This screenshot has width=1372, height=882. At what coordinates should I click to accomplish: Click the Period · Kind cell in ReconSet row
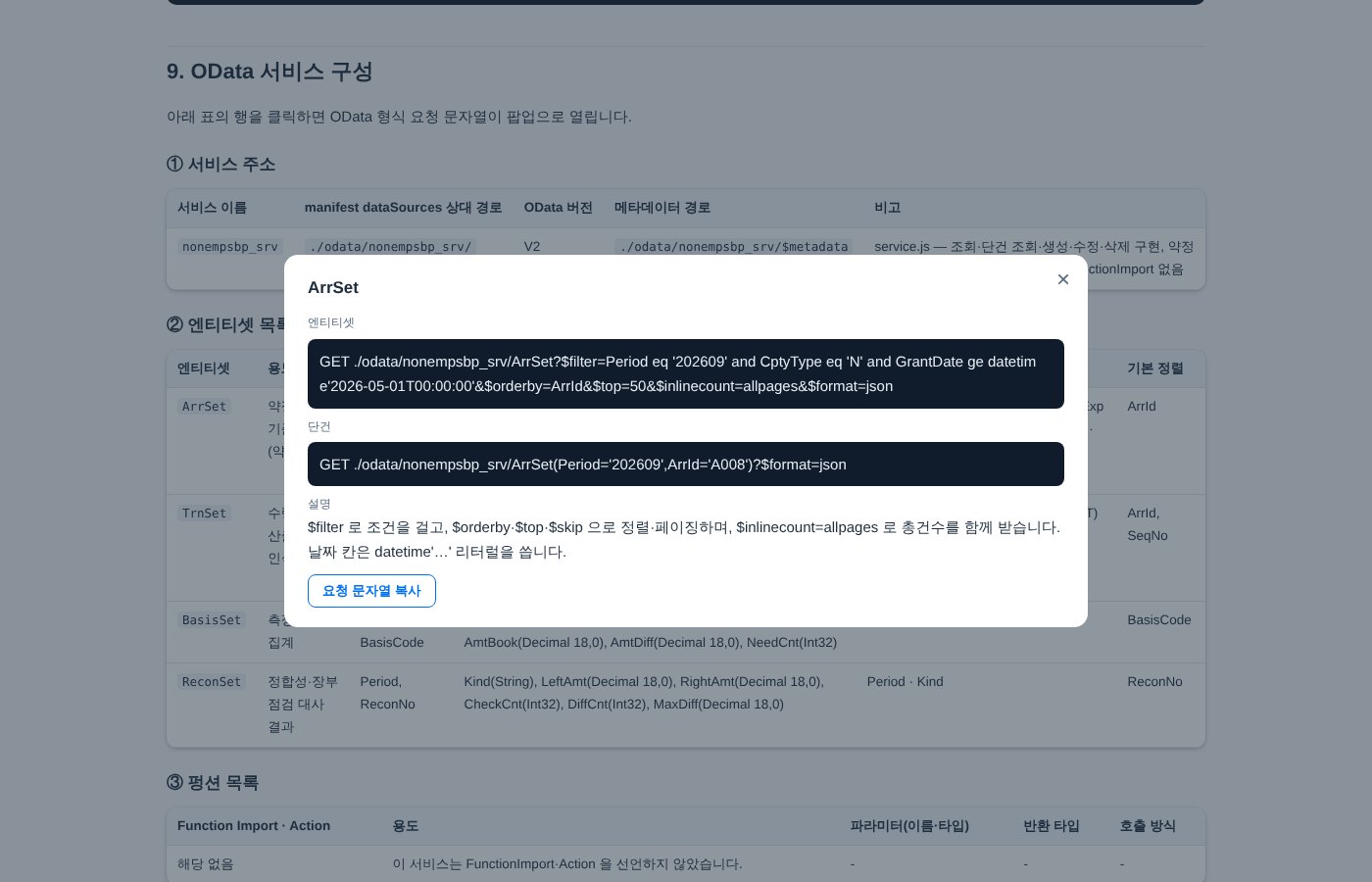[905, 681]
